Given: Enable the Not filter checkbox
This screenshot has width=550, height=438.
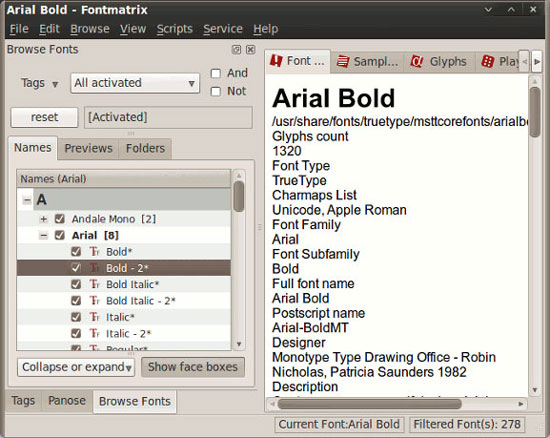Looking at the screenshot, I should click(x=215, y=92).
